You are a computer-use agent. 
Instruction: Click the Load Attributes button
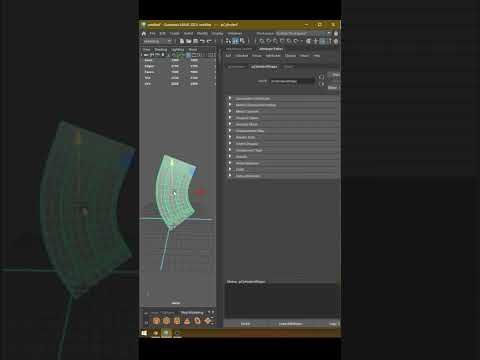tap(290, 324)
